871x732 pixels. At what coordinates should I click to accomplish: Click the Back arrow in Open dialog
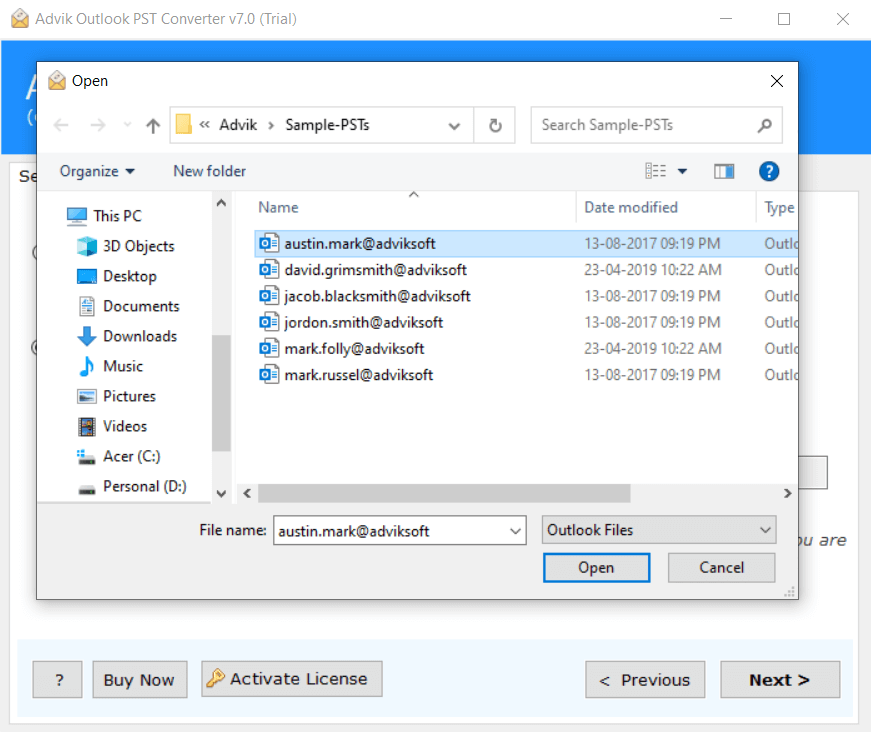(61, 126)
